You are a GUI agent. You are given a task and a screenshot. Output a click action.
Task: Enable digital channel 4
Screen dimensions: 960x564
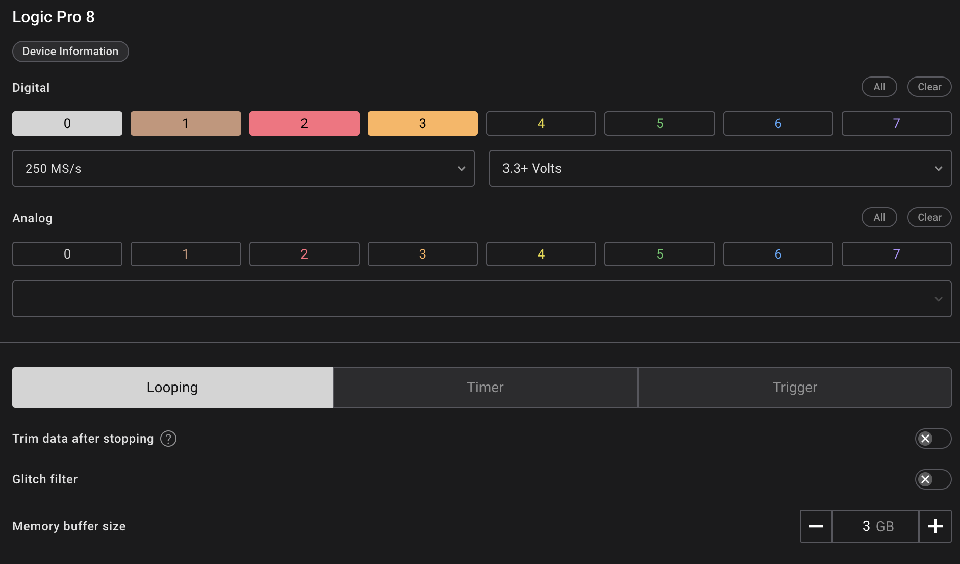(x=541, y=124)
